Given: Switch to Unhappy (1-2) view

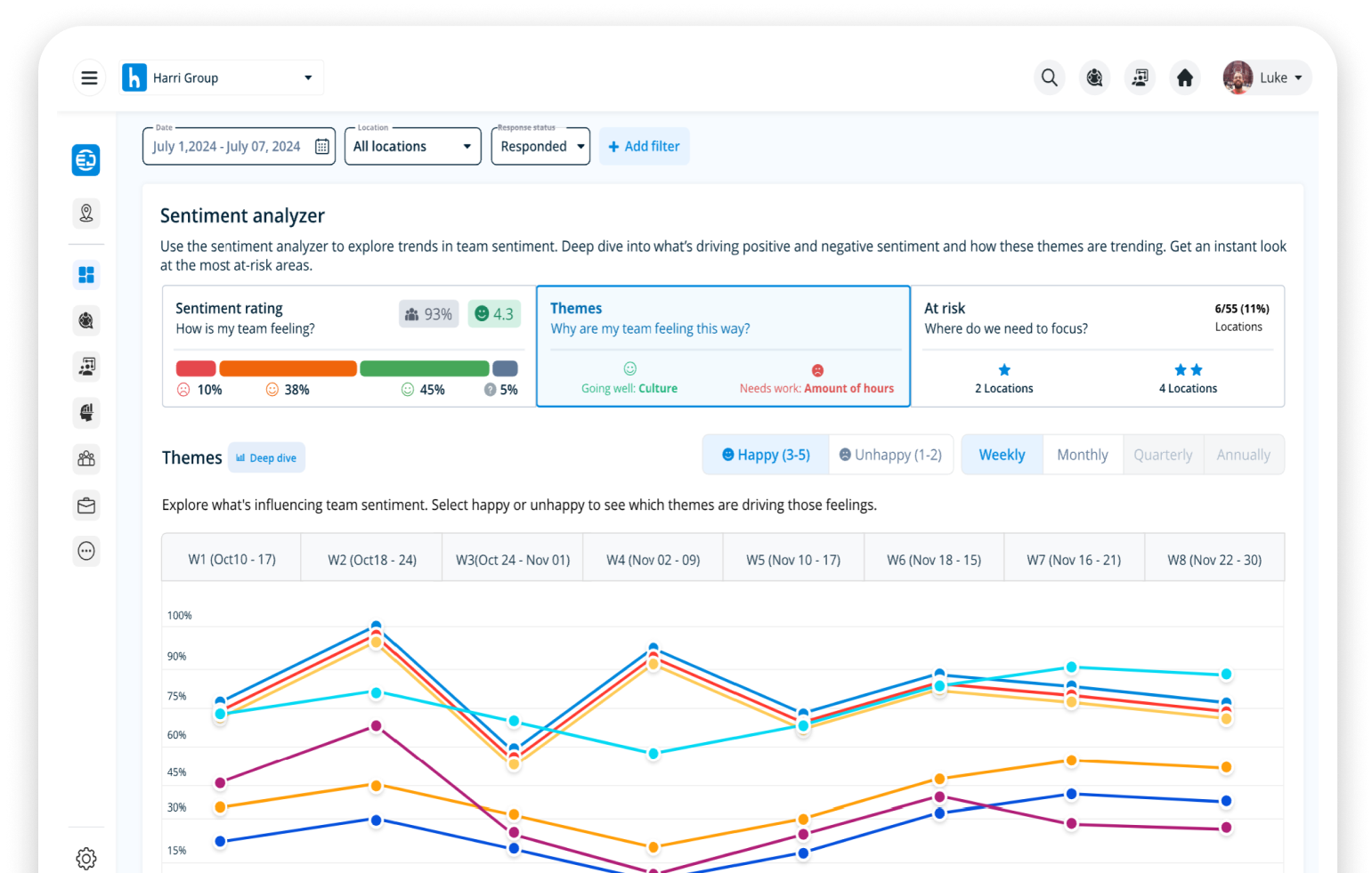Looking at the screenshot, I should pyautogui.click(x=890, y=455).
